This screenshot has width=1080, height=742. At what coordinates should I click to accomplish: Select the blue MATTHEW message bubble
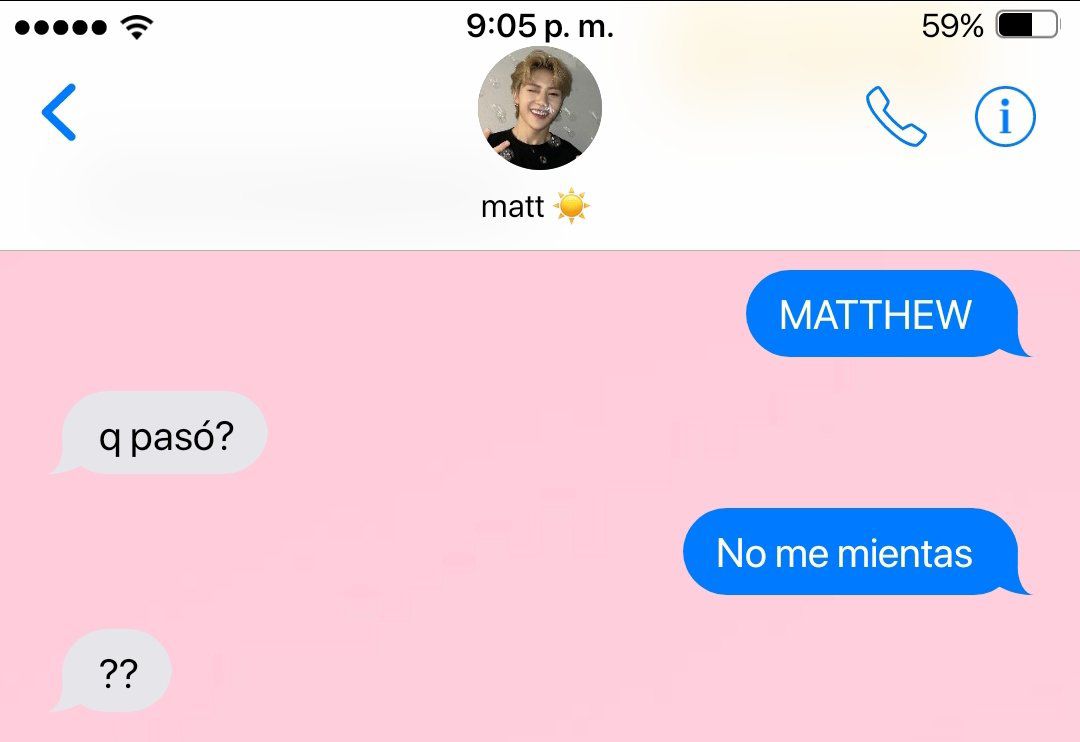pyautogui.click(x=882, y=313)
